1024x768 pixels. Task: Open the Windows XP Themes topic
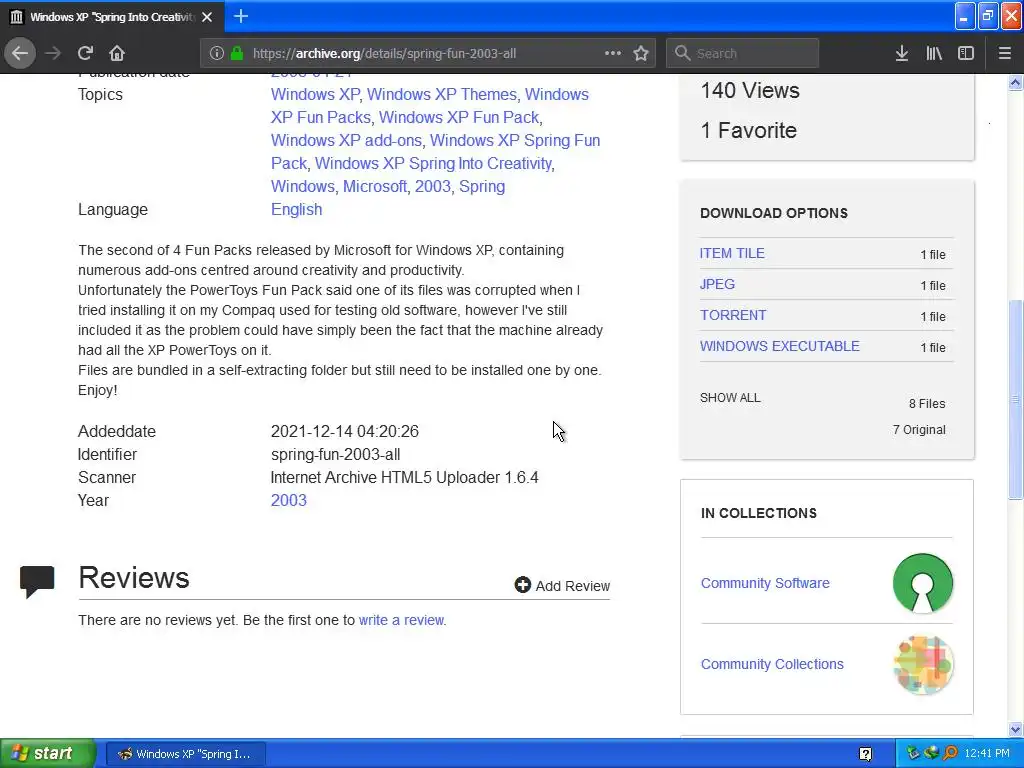pyautogui.click(x=441, y=94)
